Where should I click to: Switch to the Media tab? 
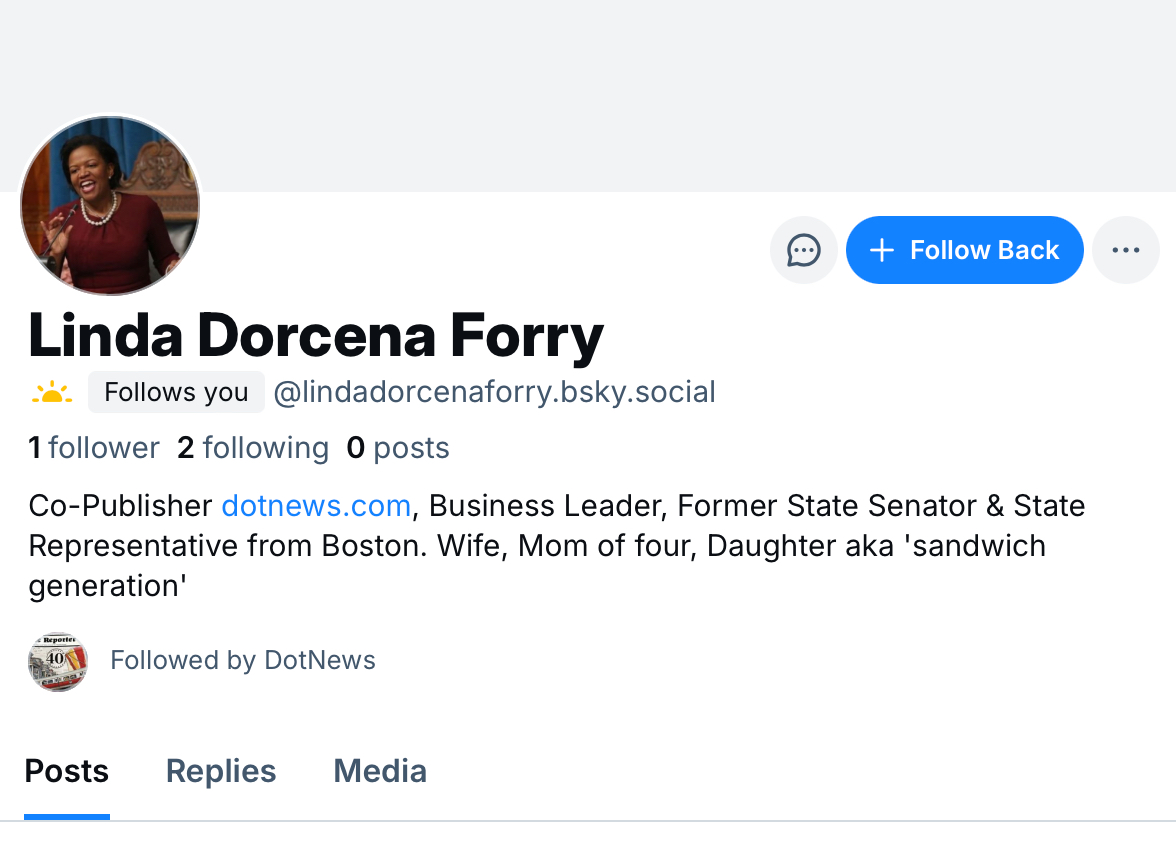[380, 772]
